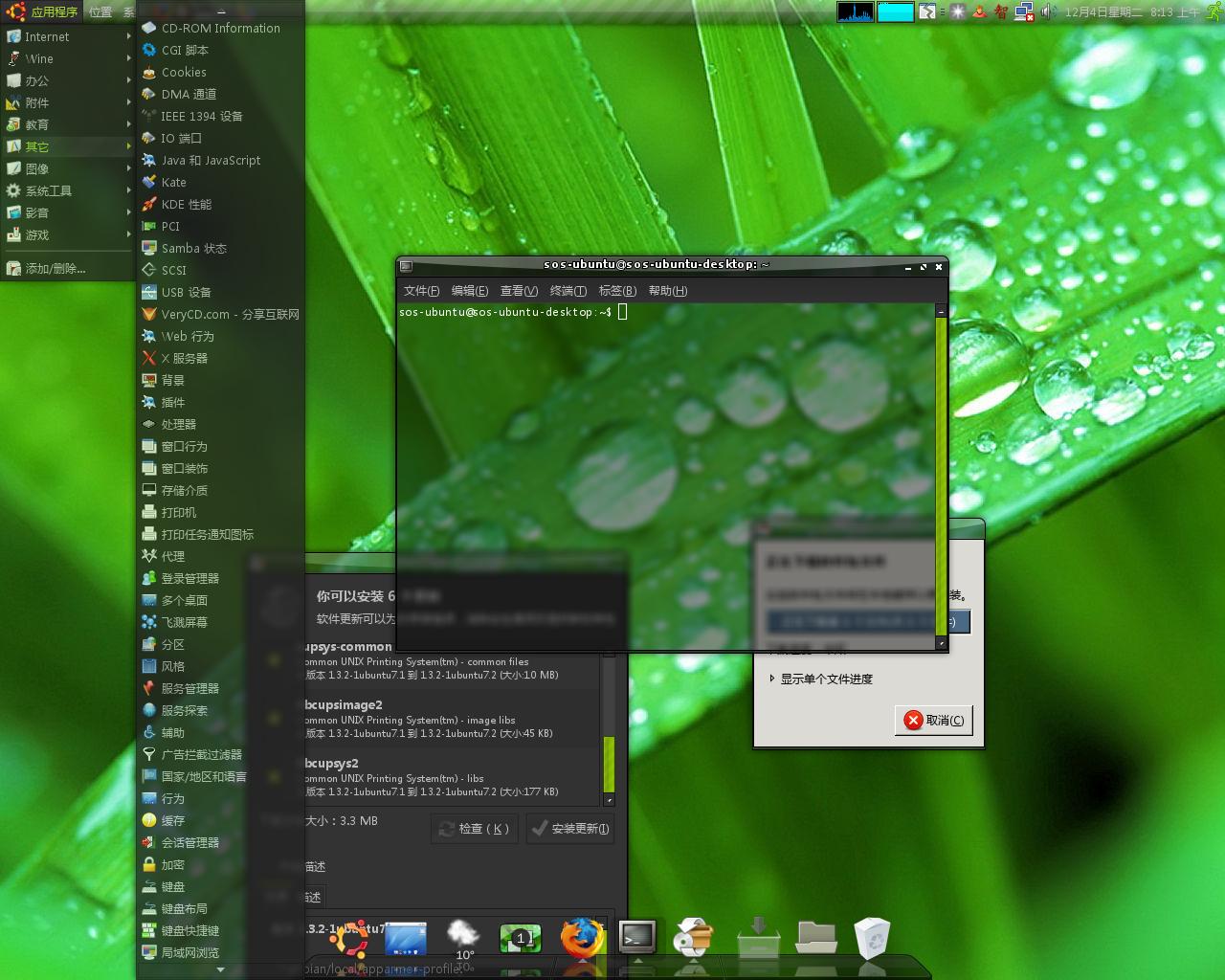Click the network connection tray icon
The width and height of the screenshot is (1225, 980).
tap(1024, 11)
